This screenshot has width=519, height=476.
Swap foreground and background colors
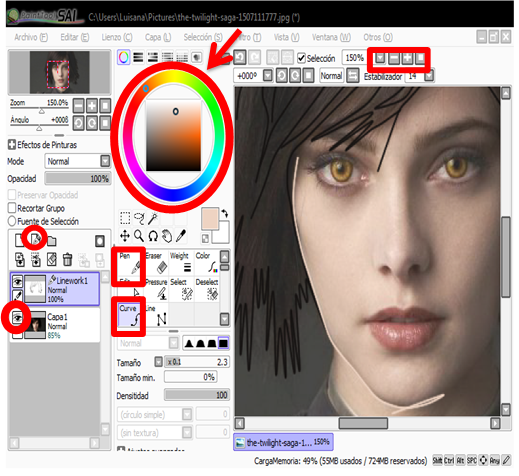(225, 213)
